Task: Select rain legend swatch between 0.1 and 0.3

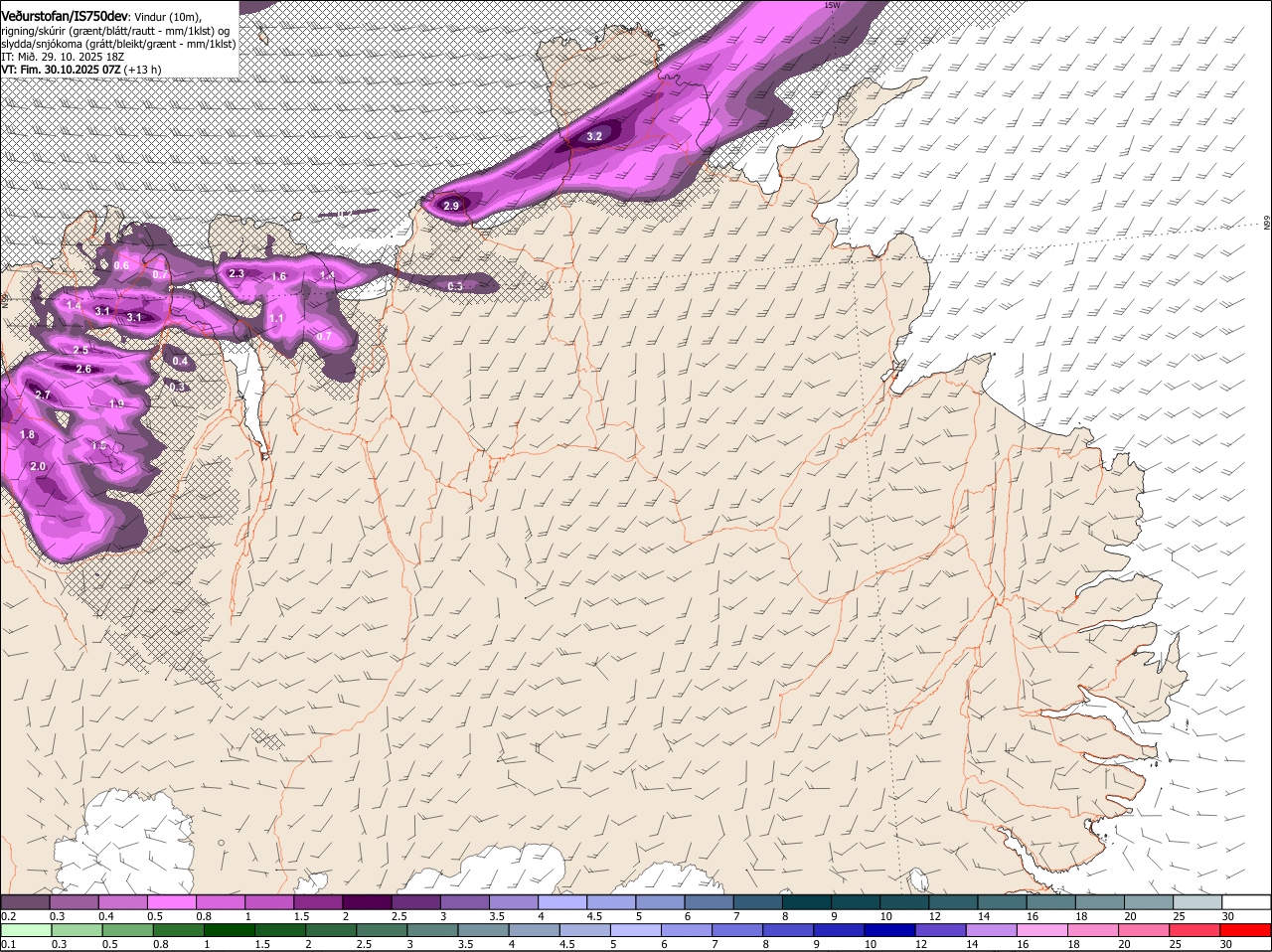Action: point(28,930)
